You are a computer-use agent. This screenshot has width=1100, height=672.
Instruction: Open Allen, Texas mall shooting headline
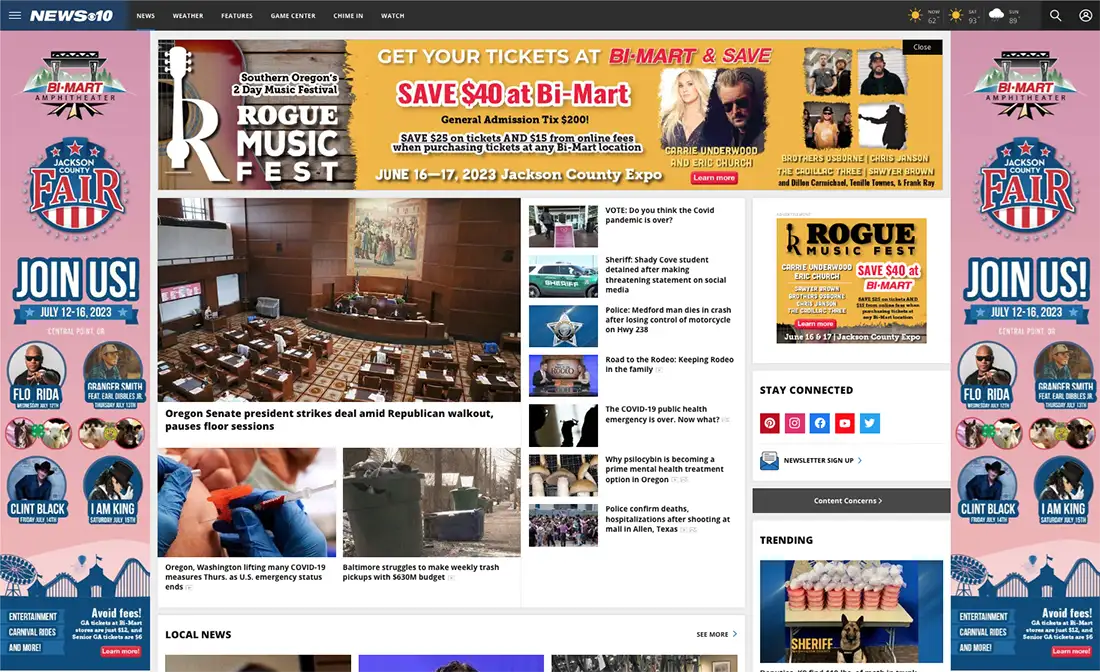click(x=667, y=519)
